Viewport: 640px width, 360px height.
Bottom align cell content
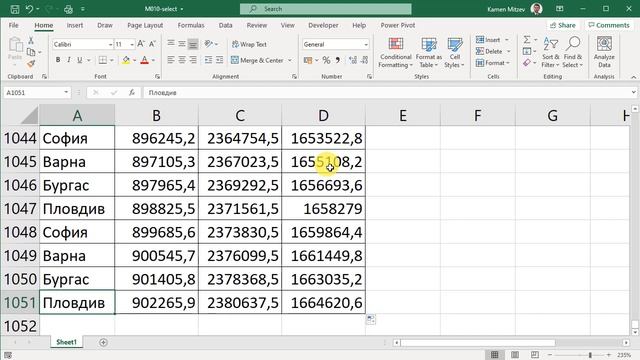tap(193, 43)
